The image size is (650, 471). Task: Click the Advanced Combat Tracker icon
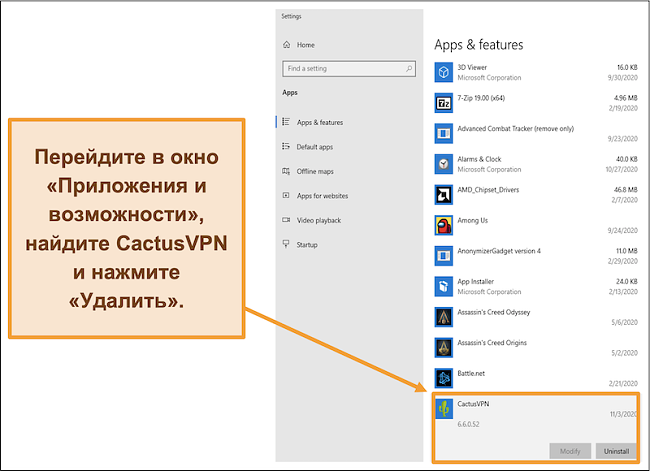coord(444,134)
